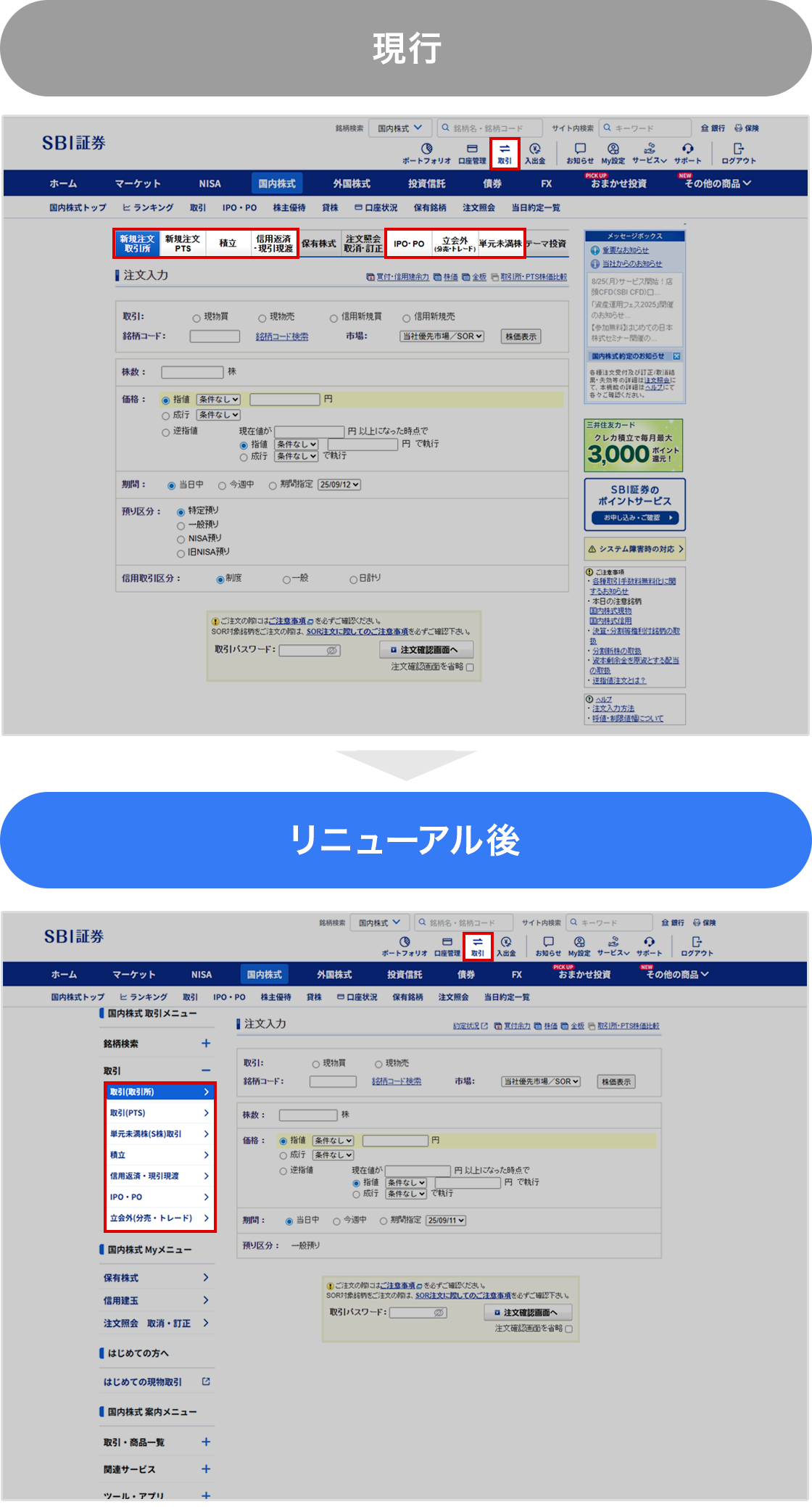Open 単元未満株(S株)取引 sidebar menu item
This screenshot has height=1507, width=812.
[x=160, y=1134]
